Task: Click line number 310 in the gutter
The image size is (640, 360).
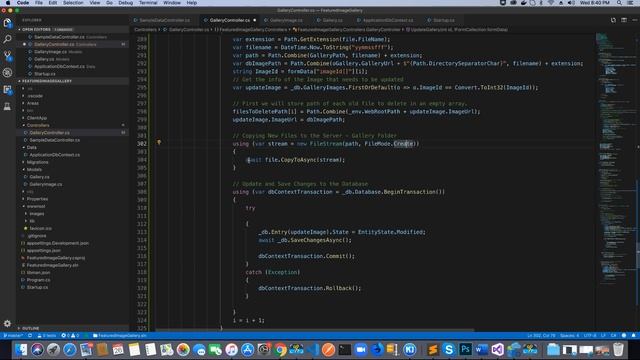Action: (142, 208)
